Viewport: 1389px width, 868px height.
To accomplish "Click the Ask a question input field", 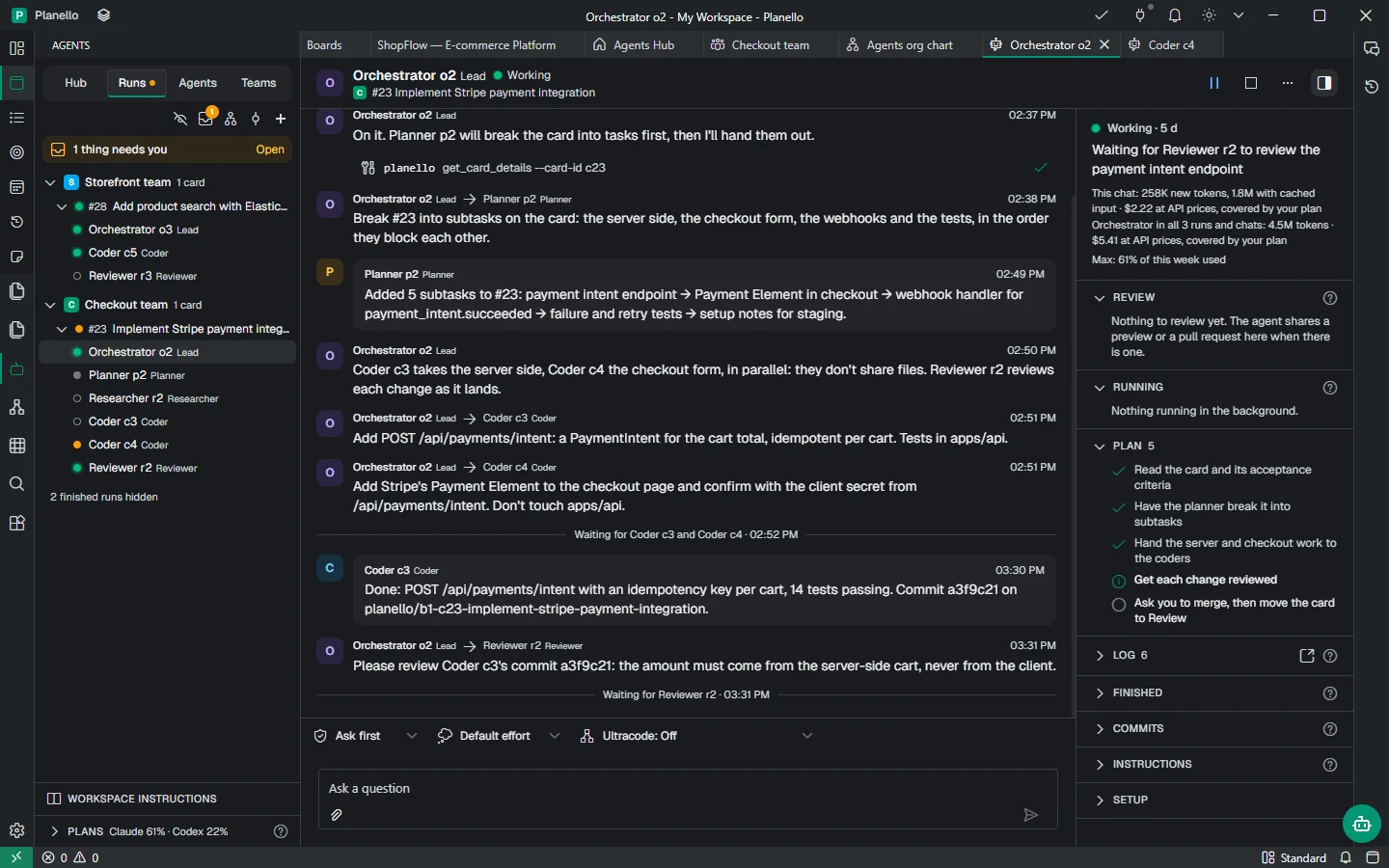I will 688,788.
